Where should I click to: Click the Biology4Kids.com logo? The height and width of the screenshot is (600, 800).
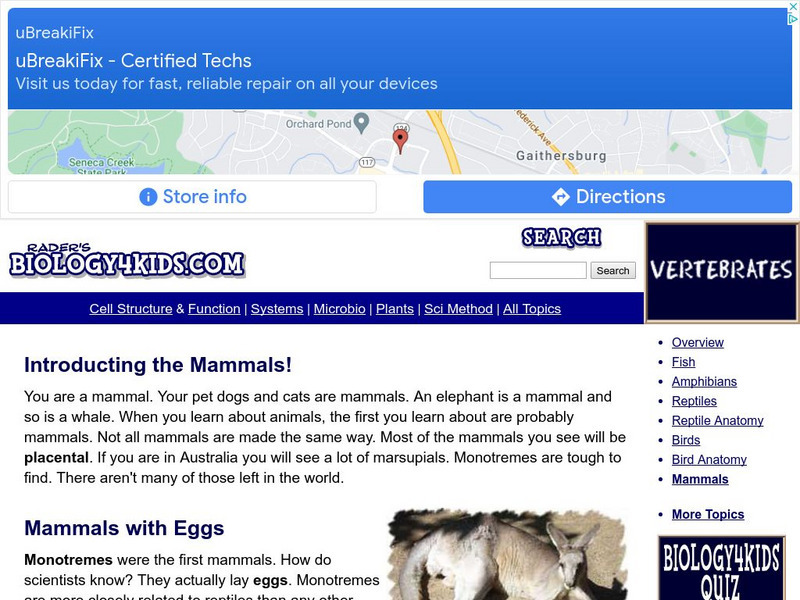point(126,261)
